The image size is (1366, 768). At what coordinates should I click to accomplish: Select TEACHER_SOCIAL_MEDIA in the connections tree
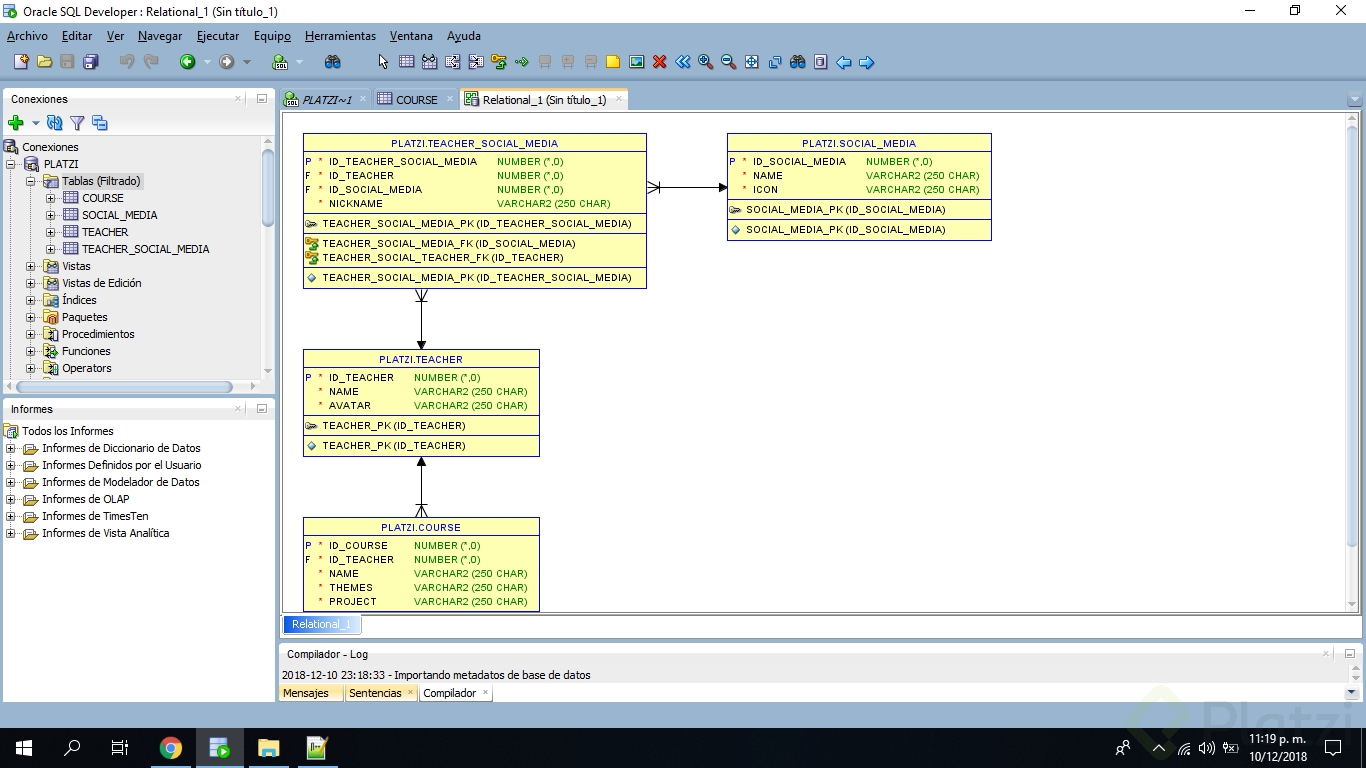click(145, 249)
